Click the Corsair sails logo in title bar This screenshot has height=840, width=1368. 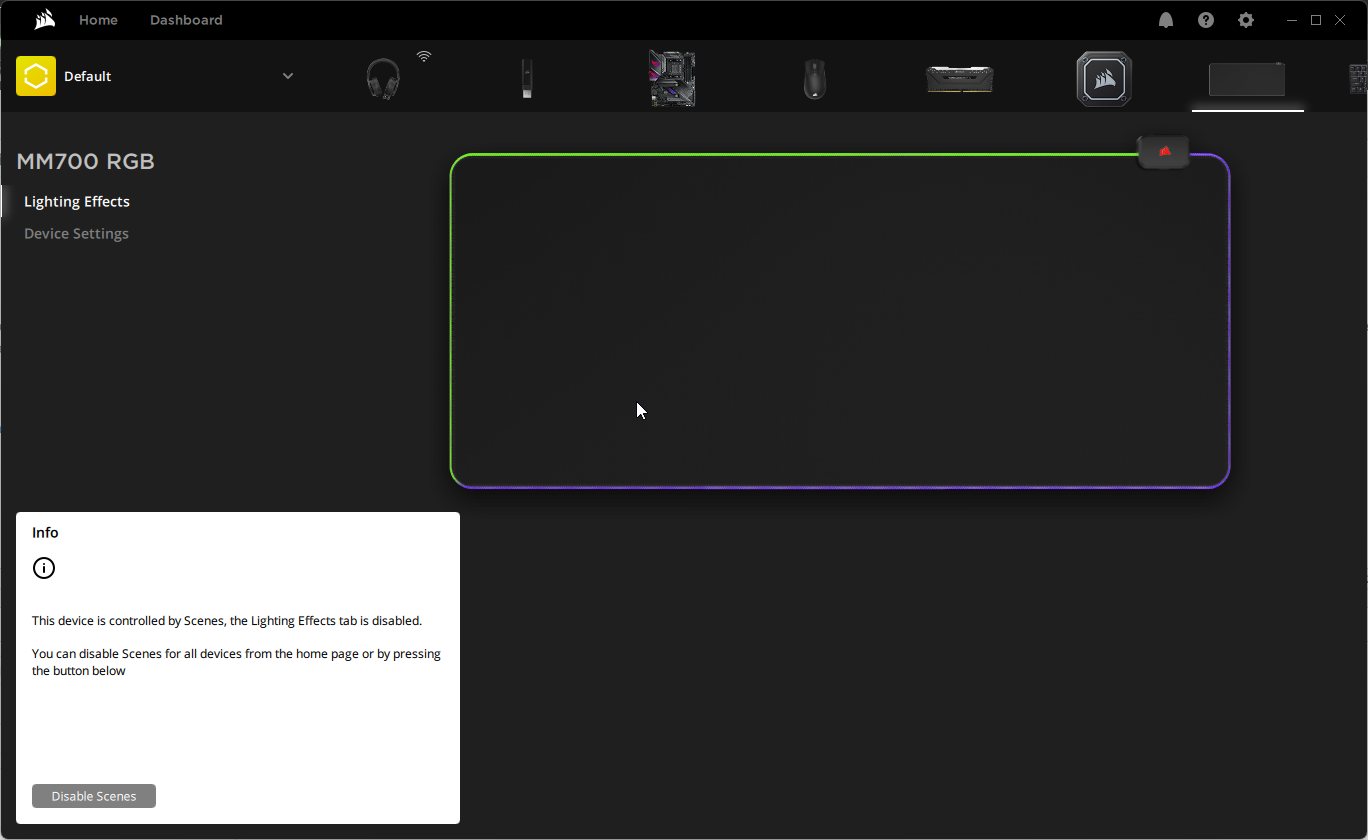tap(45, 20)
